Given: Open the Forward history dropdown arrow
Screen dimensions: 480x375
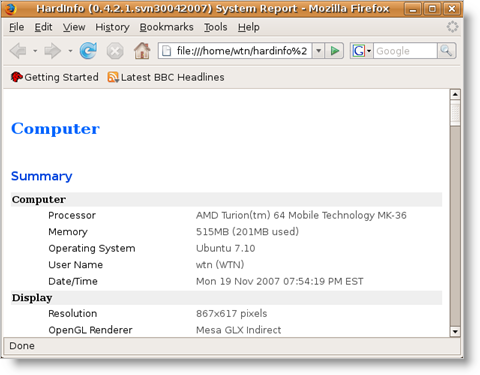Looking at the screenshot, I should [70, 51].
